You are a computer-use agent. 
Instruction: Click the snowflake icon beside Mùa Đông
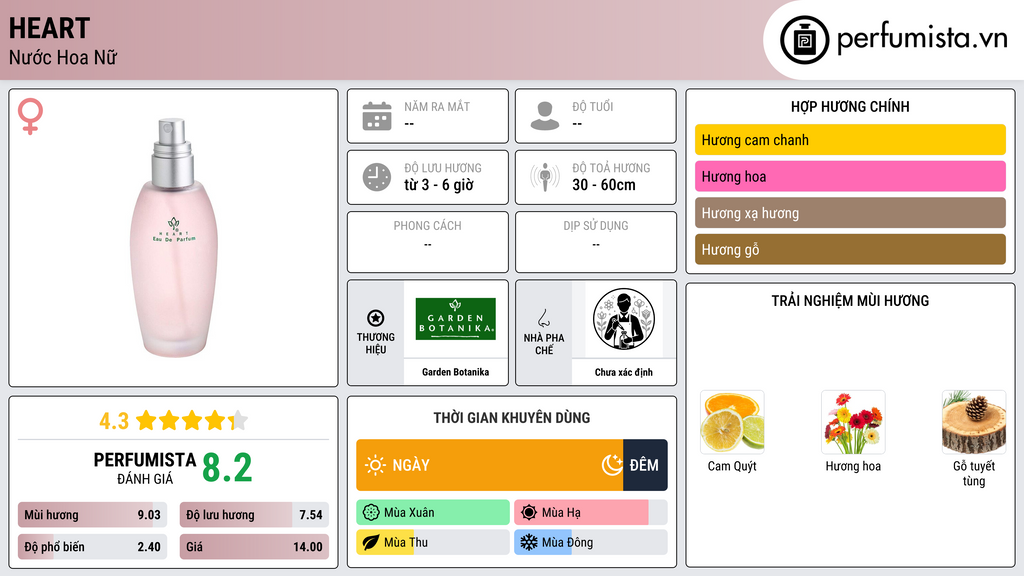(x=529, y=542)
